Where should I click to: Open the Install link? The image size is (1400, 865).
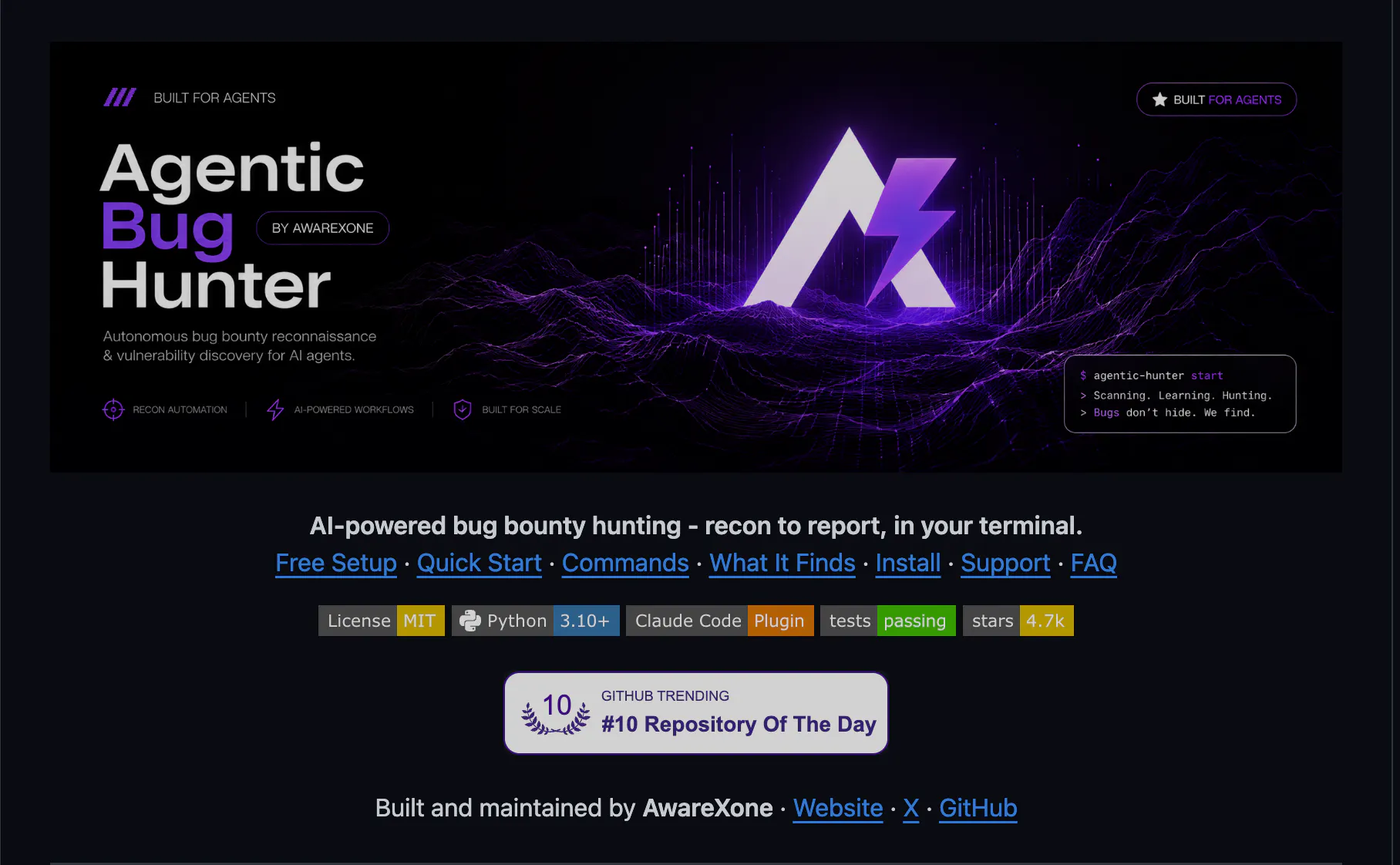[x=907, y=563]
